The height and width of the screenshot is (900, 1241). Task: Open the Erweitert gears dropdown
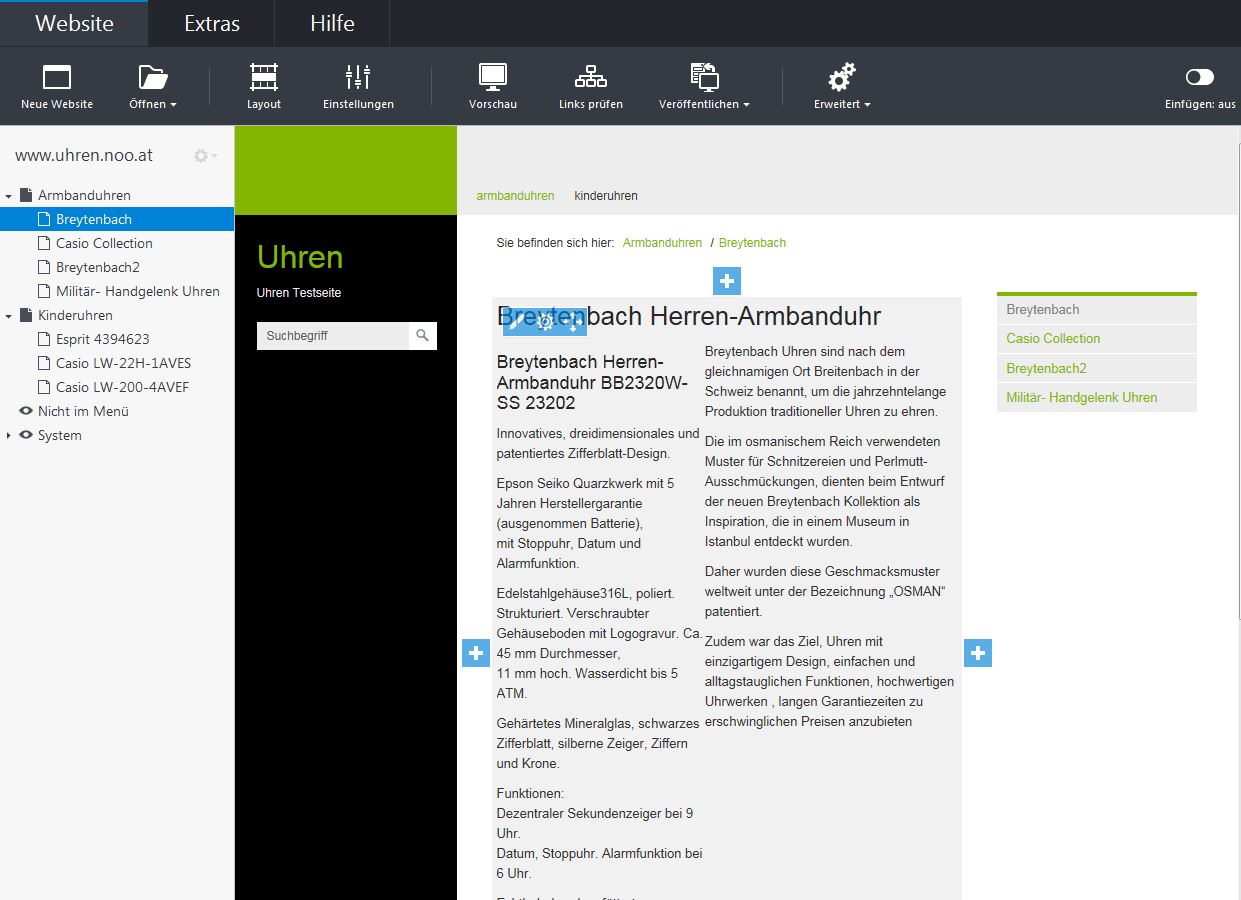842,86
